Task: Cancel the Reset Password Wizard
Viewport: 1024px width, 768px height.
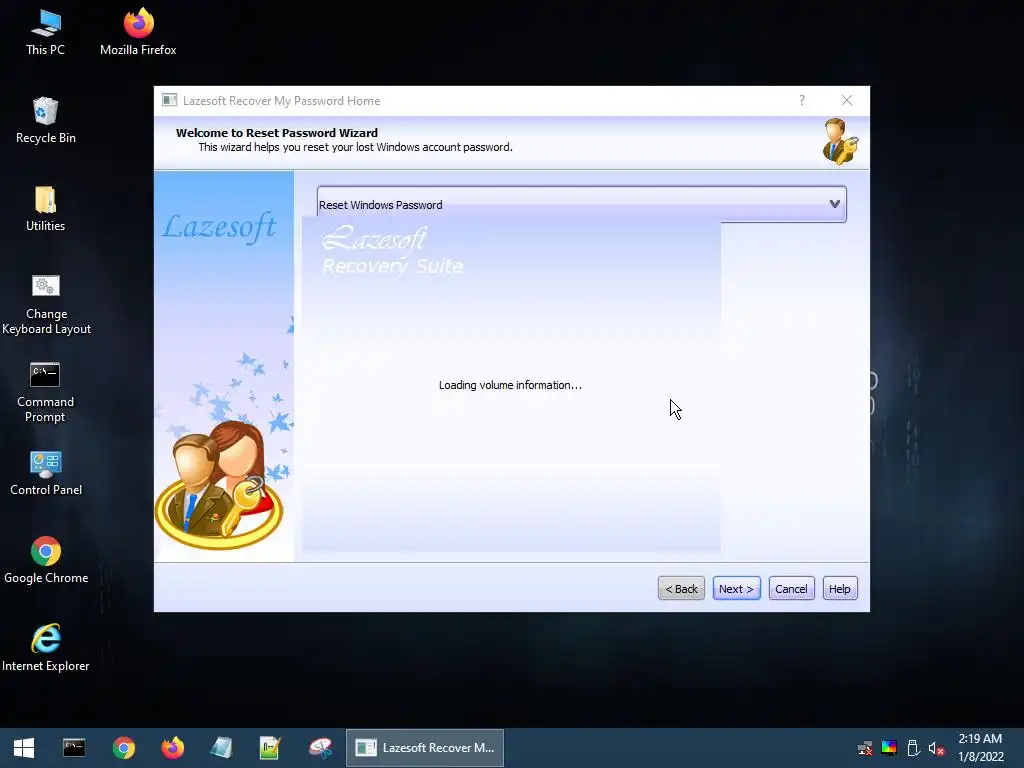Action: point(791,589)
